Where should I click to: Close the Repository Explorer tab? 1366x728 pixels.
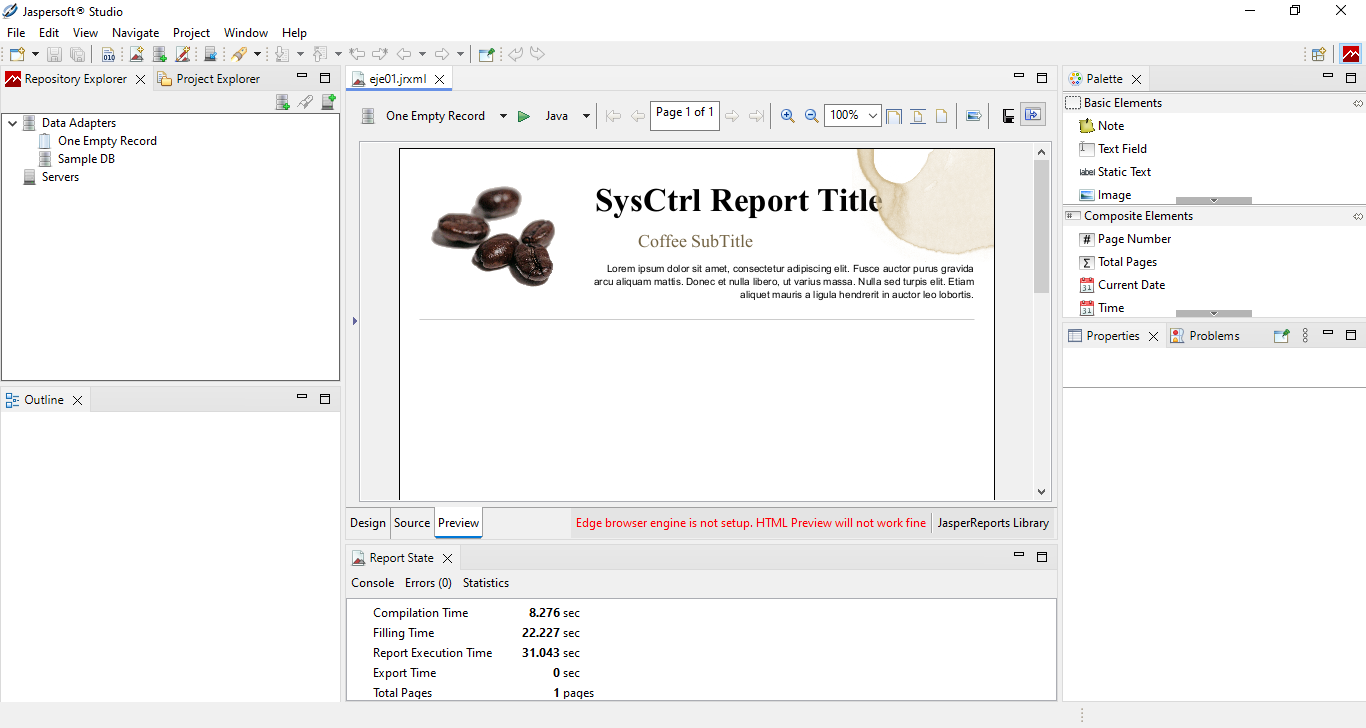140,79
